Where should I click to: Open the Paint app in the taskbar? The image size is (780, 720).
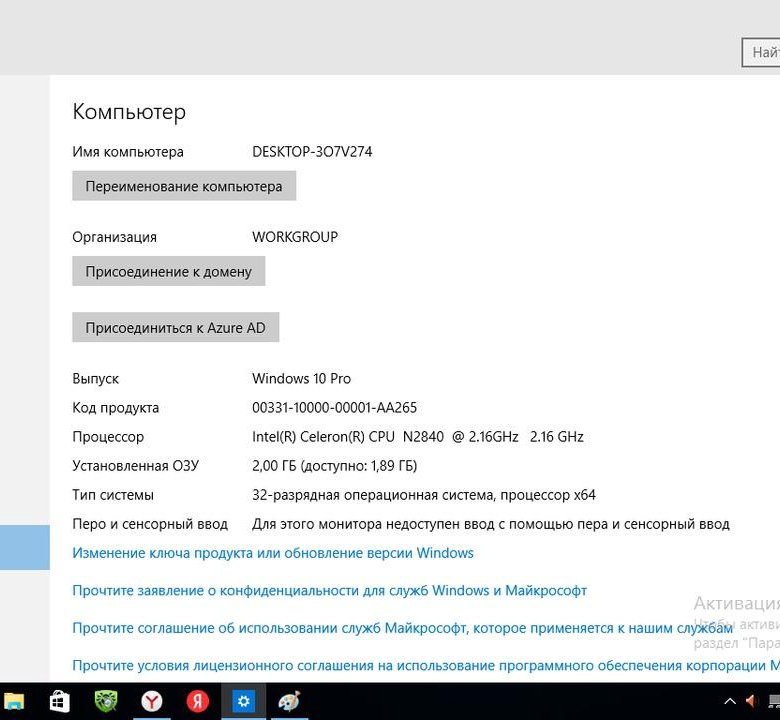289,701
